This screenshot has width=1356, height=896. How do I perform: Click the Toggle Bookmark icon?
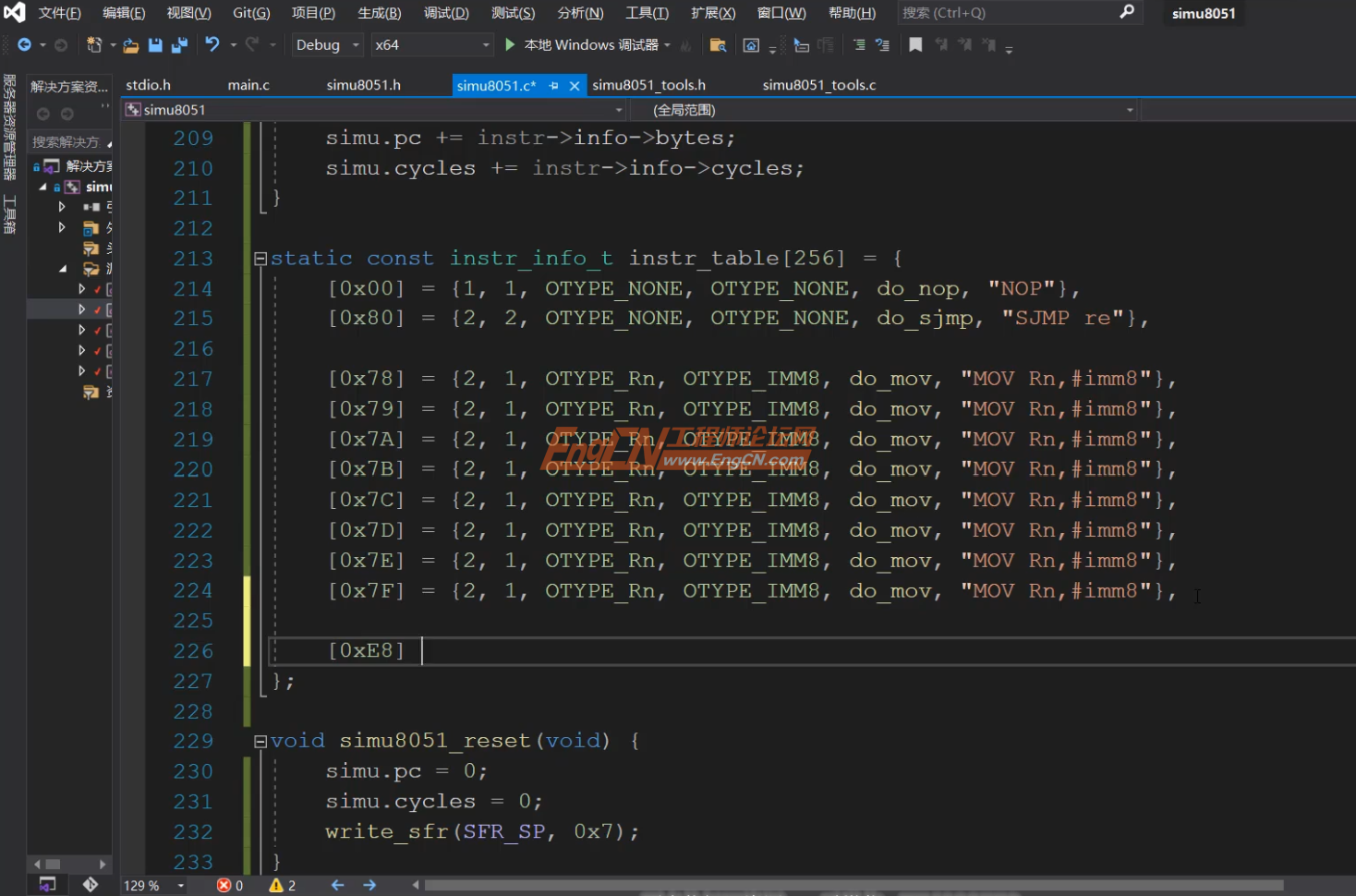coord(915,44)
